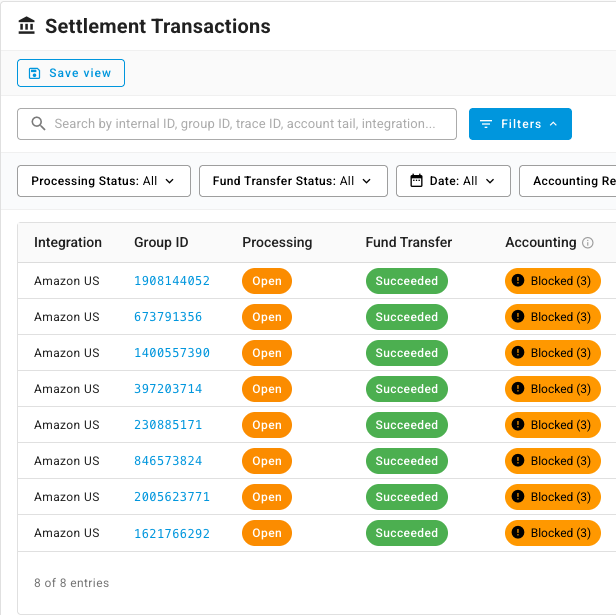Click the Save view button
Image resolution: width=616 pixels, height=615 pixels.
click(x=71, y=73)
